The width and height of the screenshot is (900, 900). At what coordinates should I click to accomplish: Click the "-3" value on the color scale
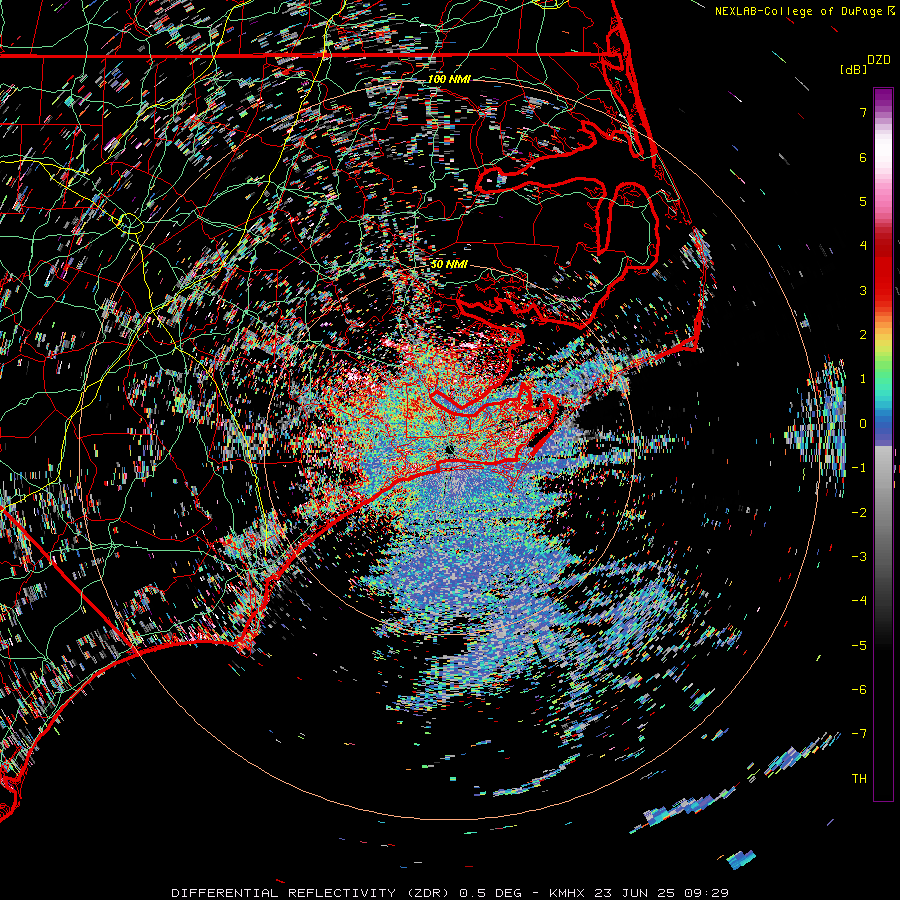[859, 557]
